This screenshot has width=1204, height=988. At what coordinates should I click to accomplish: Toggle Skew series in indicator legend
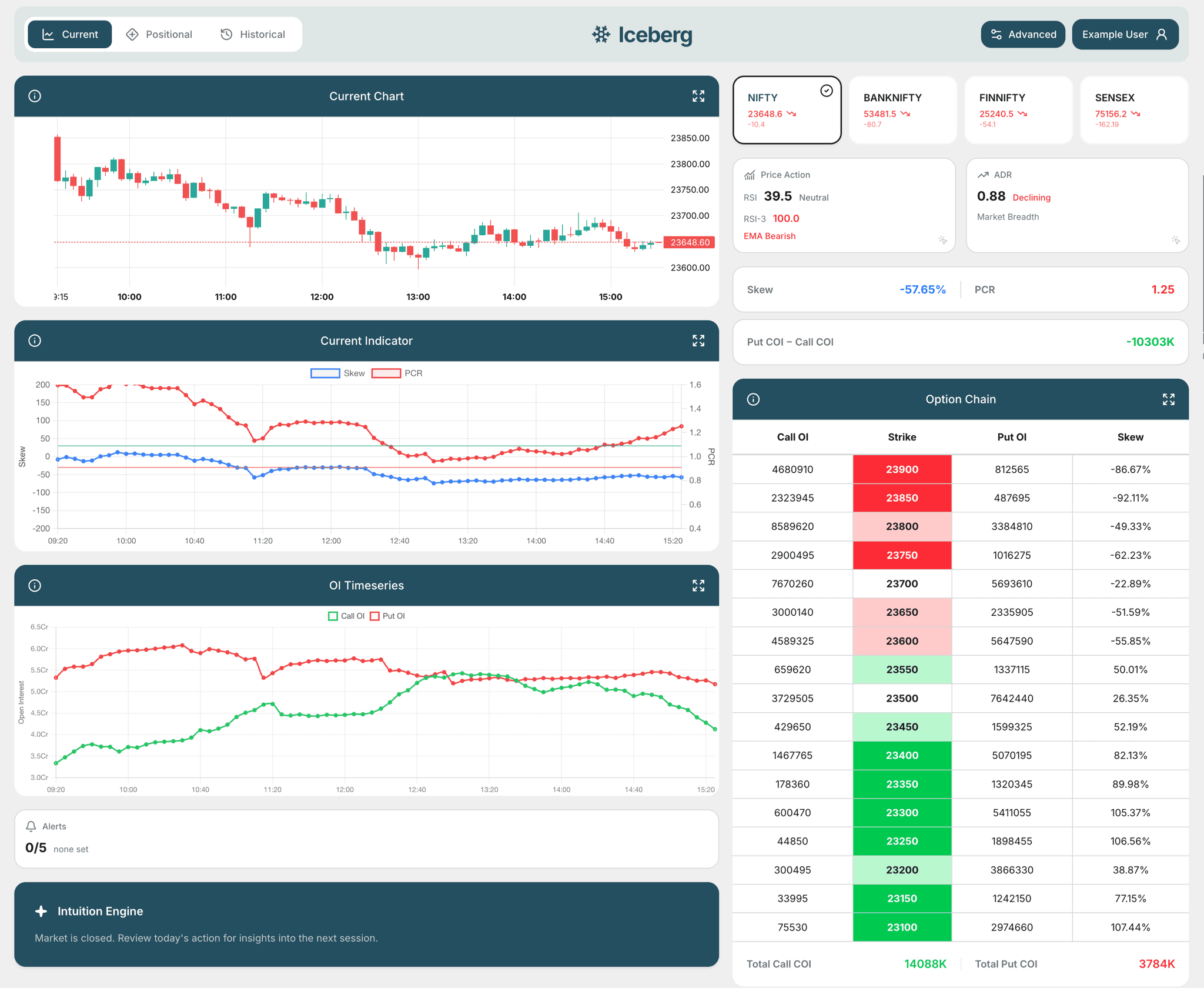337,373
